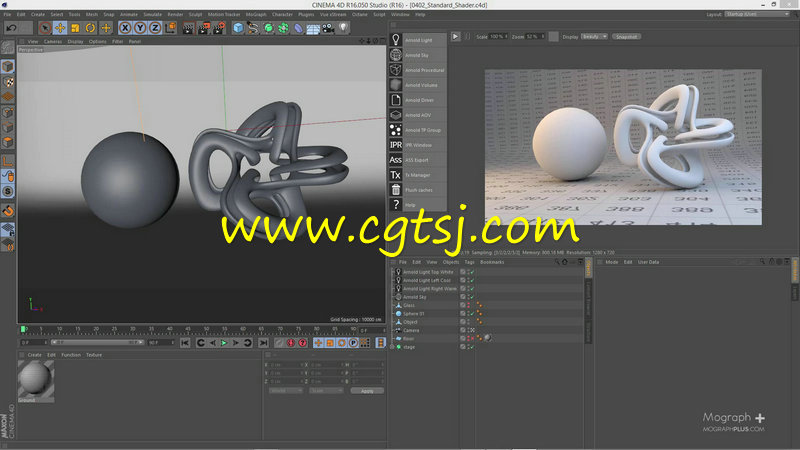Screen dimensions: 800x450
Task: Click the Flush caches trash icon
Action: [x=396, y=190]
